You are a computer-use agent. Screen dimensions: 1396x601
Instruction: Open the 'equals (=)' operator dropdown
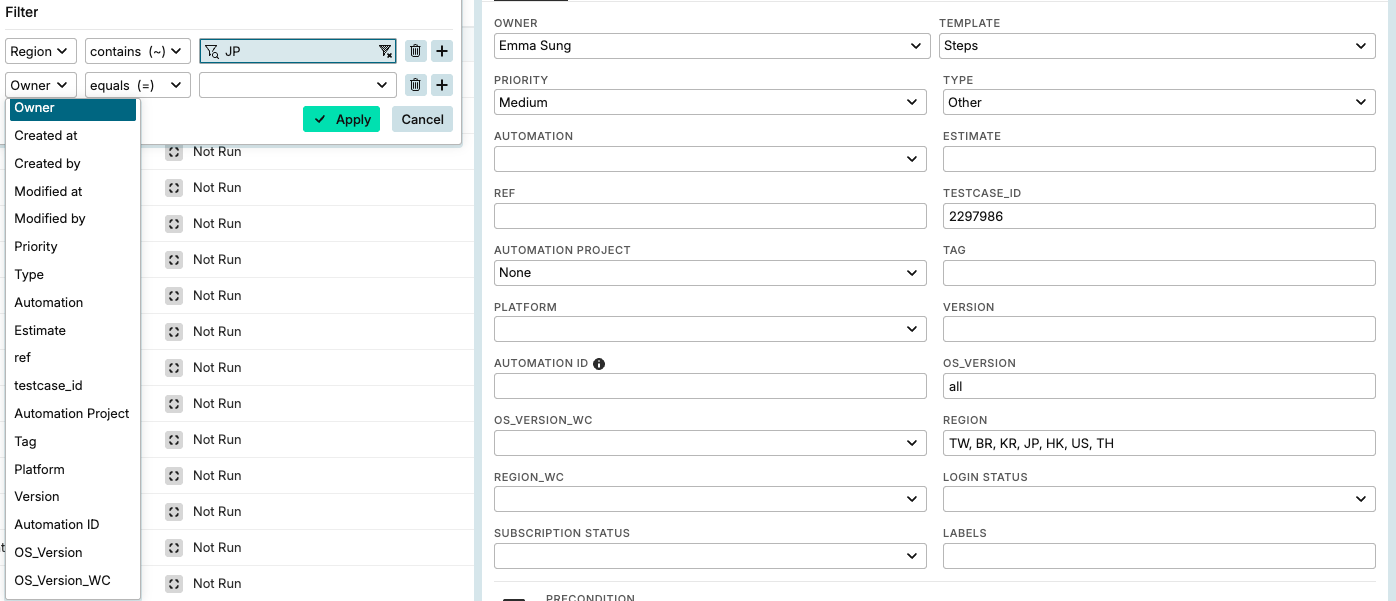(137, 85)
